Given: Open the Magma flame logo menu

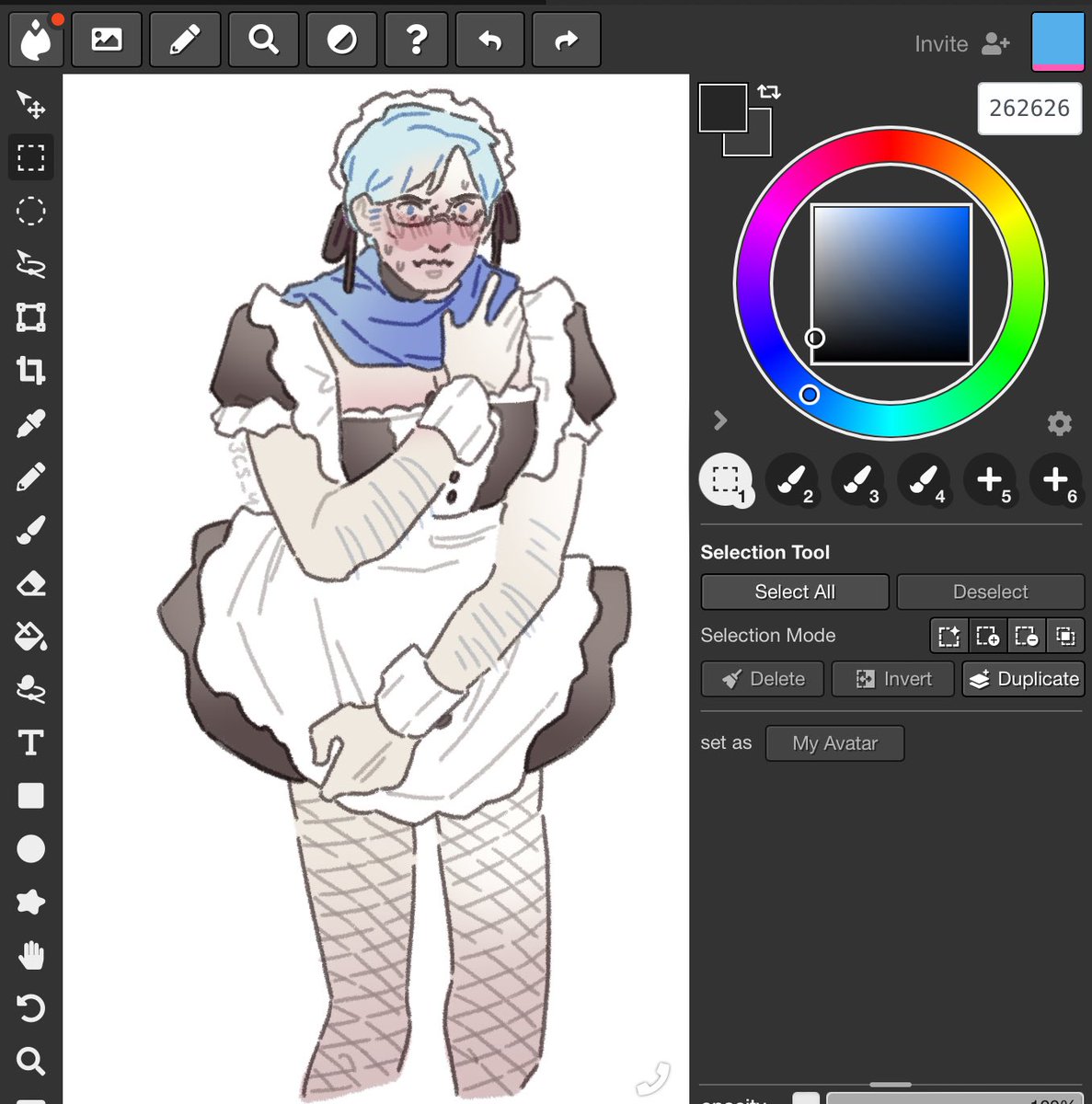Looking at the screenshot, I should [x=36, y=40].
